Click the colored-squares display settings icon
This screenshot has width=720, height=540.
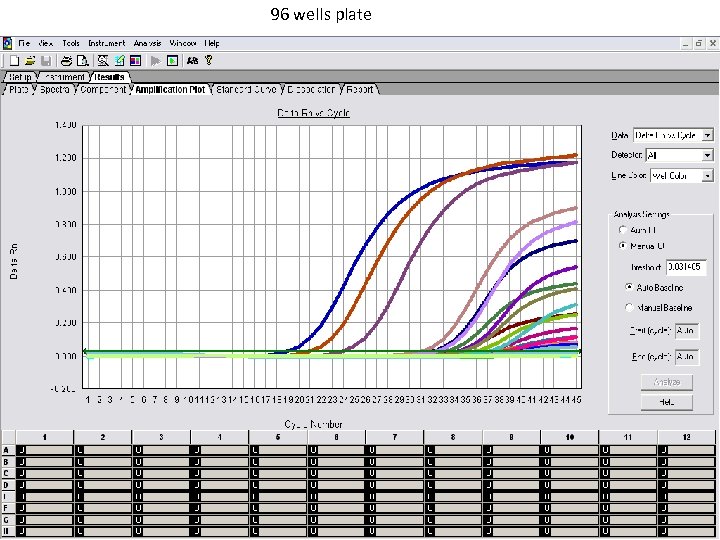tap(135, 61)
